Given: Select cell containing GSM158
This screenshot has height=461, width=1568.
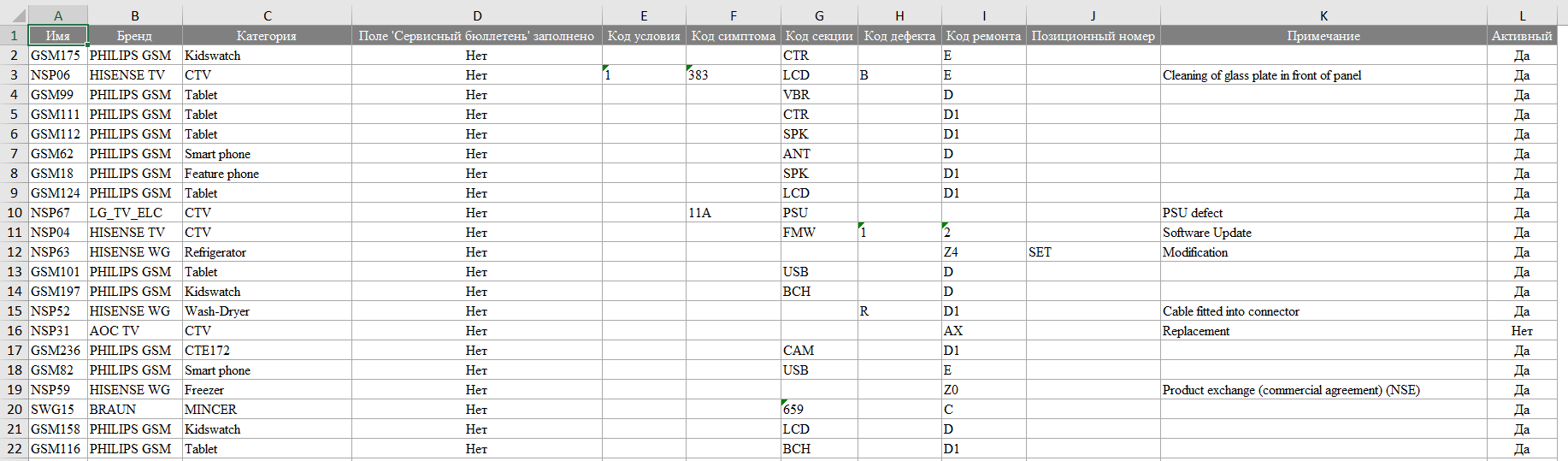Looking at the screenshot, I should point(58,428).
